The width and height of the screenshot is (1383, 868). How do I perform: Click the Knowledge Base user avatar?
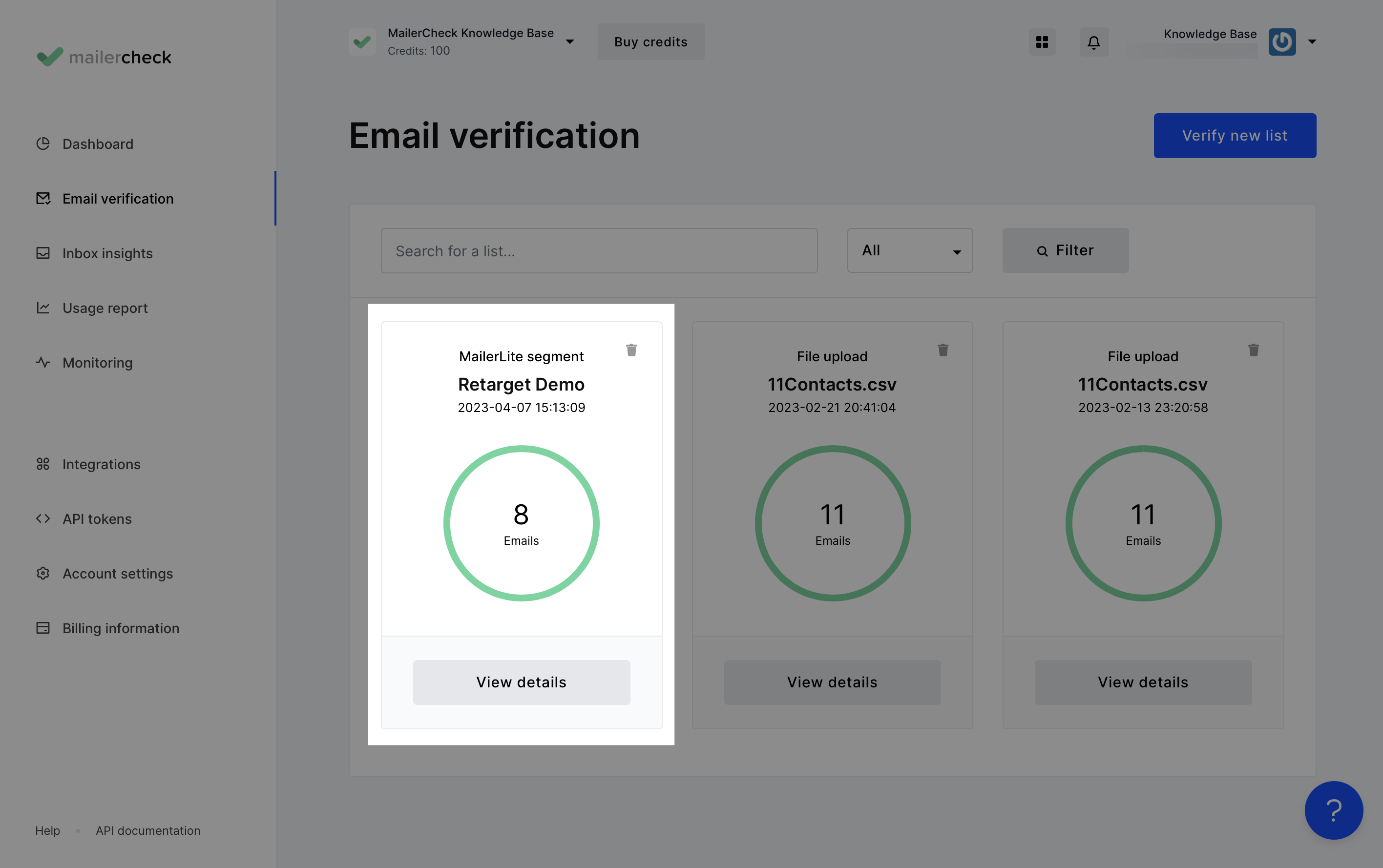click(x=1282, y=41)
